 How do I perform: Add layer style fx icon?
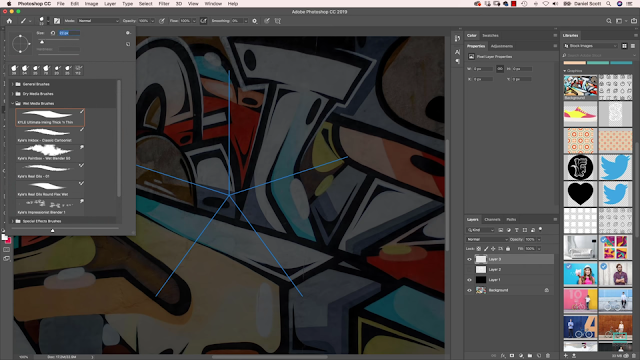[503, 356]
